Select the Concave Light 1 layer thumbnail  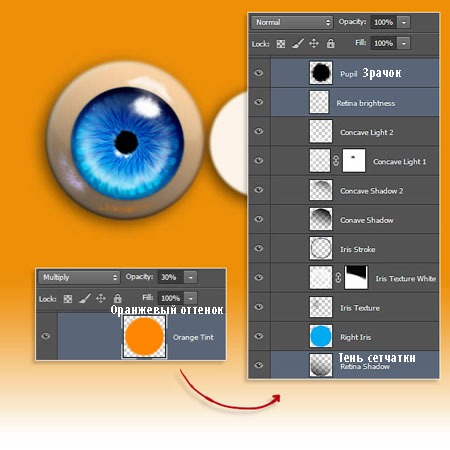pyautogui.click(x=320, y=161)
